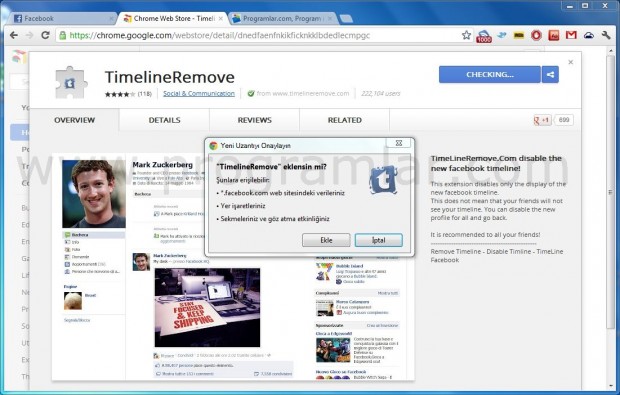Close the TimelineRemove detail overlay
The height and width of the screenshot is (395, 620).
(x=571, y=62)
